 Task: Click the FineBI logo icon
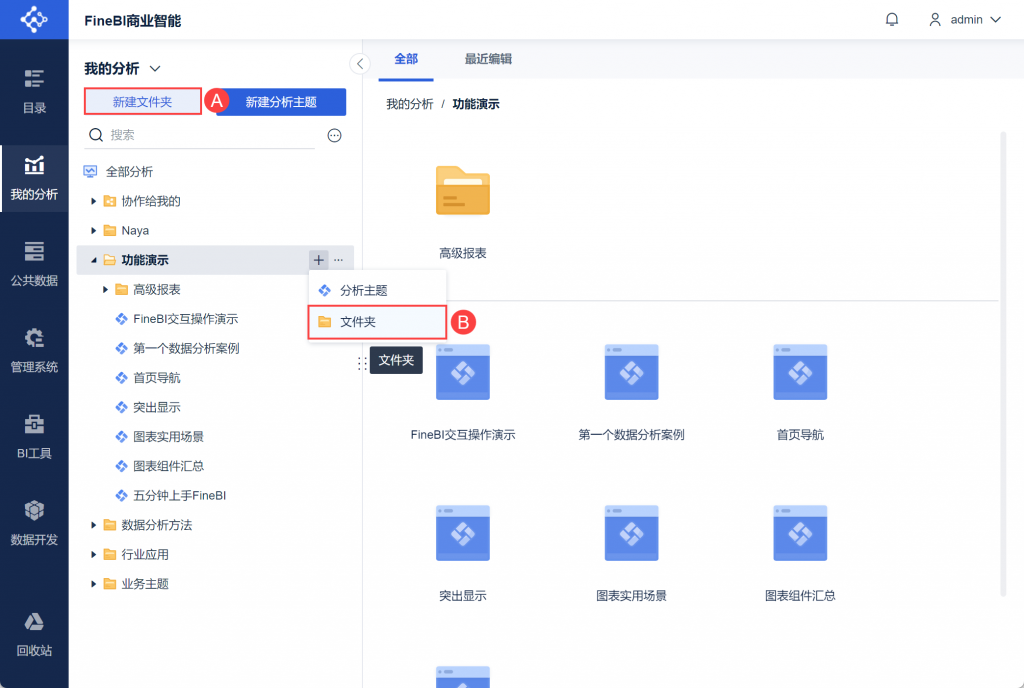(x=34, y=20)
